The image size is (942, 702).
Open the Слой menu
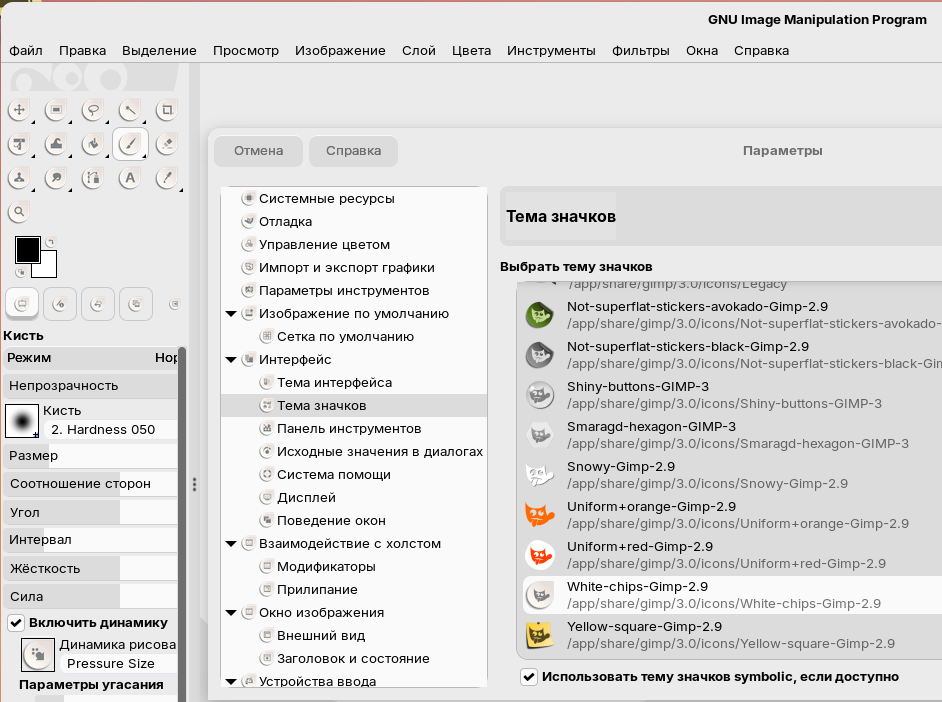pyautogui.click(x=419, y=50)
